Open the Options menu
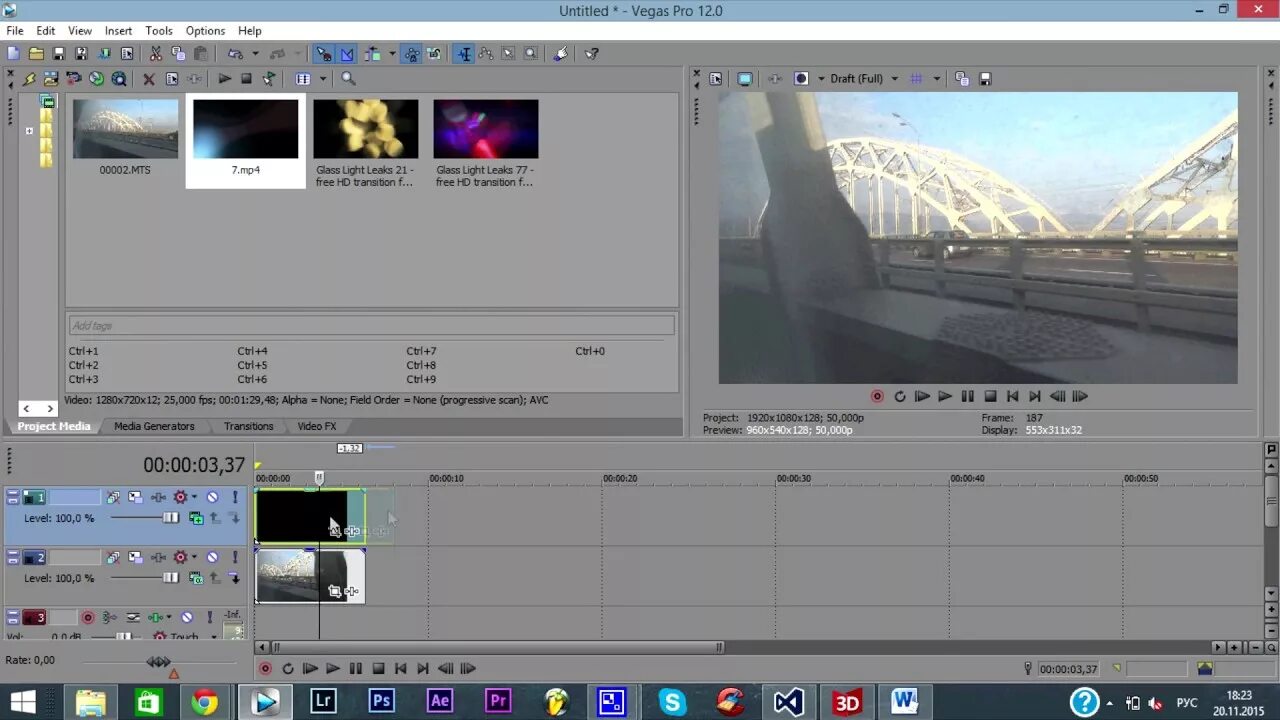The height and width of the screenshot is (720, 1280). pos(204,30)
